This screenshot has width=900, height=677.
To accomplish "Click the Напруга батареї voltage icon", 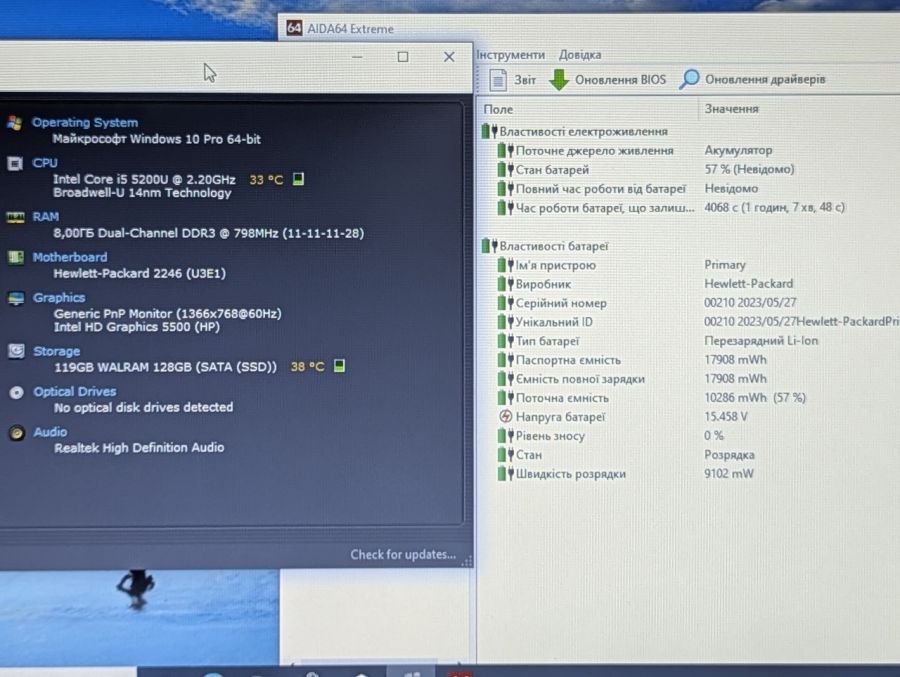I will click(x=505, y=417).
